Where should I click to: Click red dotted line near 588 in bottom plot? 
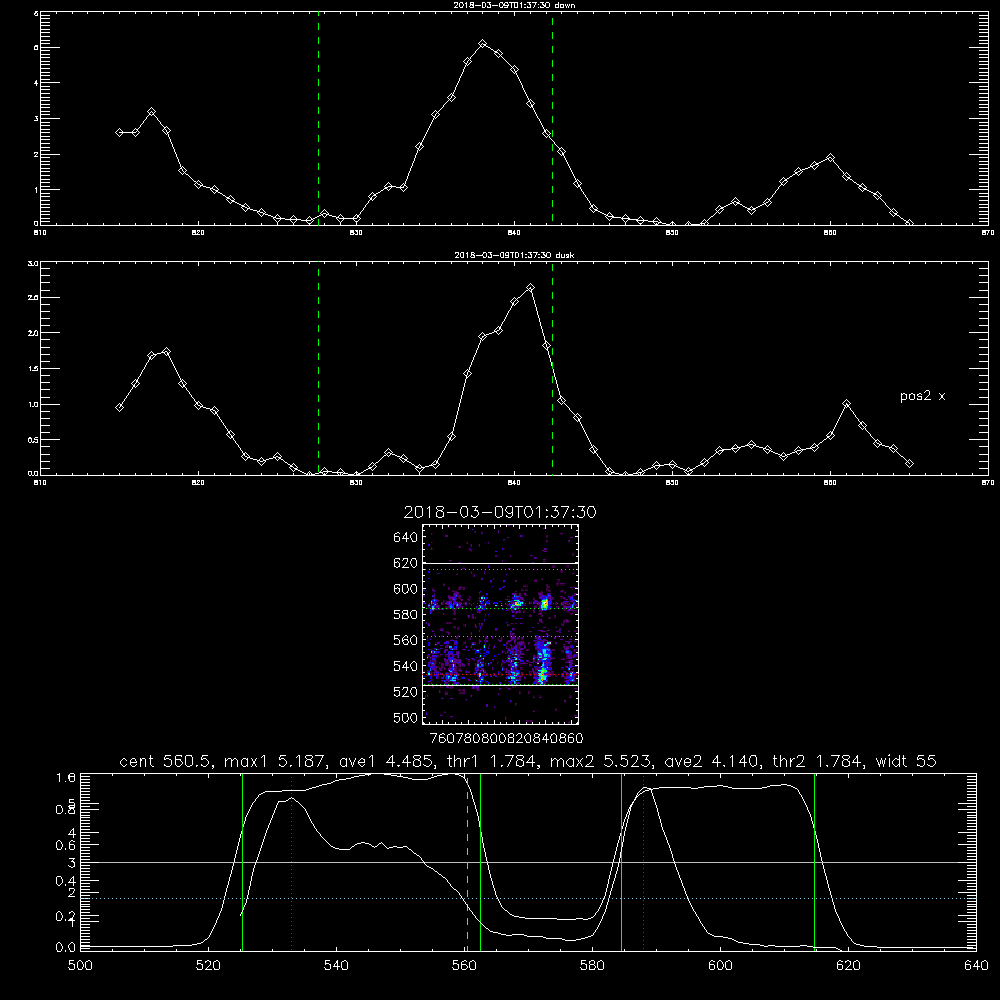pos(643,862)
